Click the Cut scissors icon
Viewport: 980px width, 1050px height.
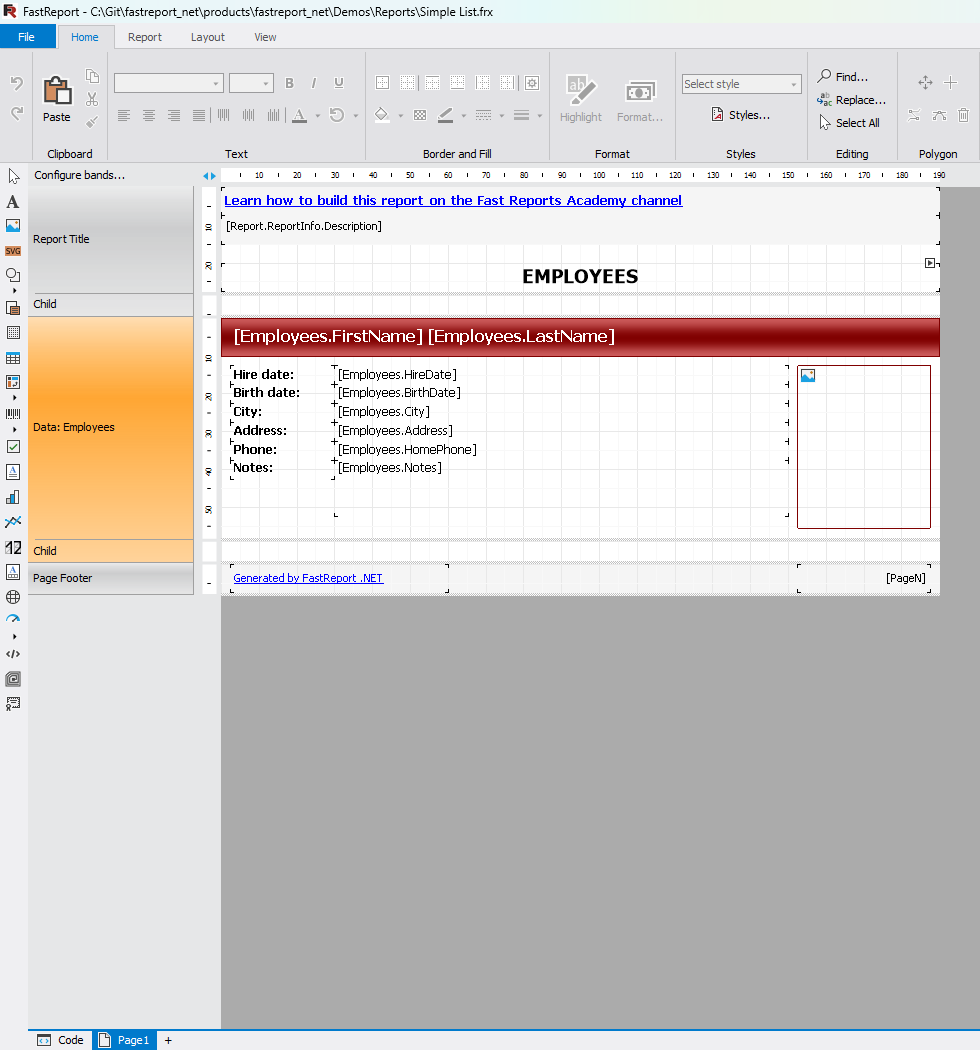(x=92, y=99)
